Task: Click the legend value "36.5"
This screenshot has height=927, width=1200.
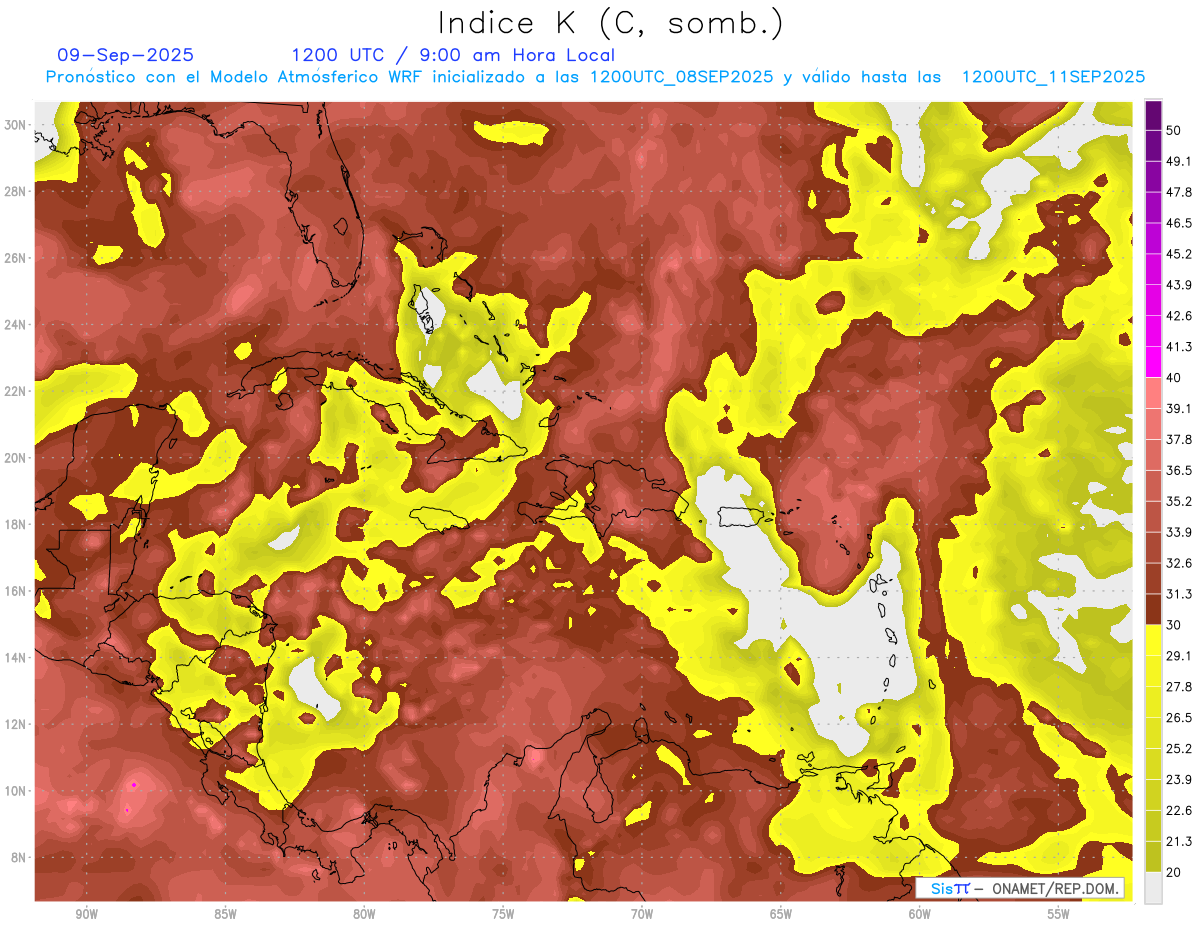Action: point(1179,470)
